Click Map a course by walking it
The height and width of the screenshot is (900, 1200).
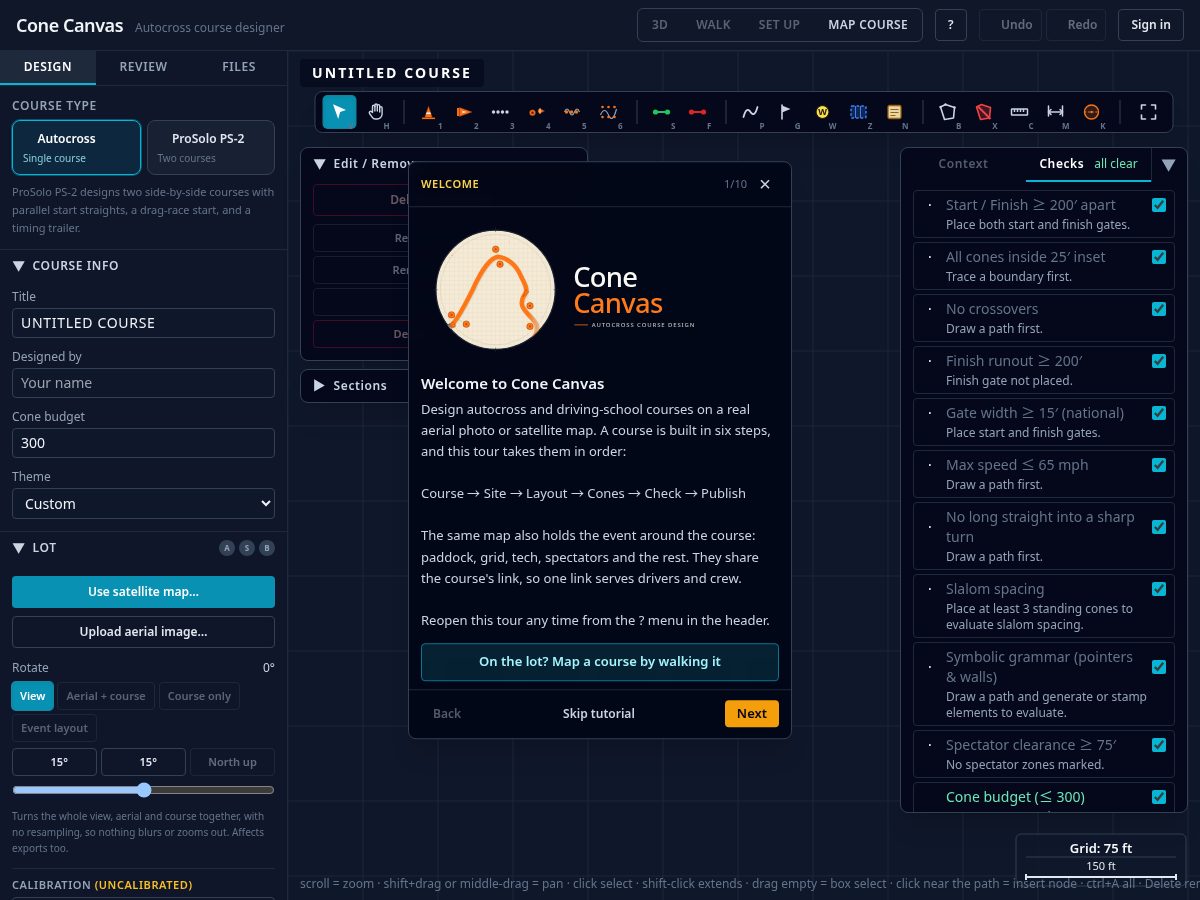pyautogui.click(x=600, y=662)
